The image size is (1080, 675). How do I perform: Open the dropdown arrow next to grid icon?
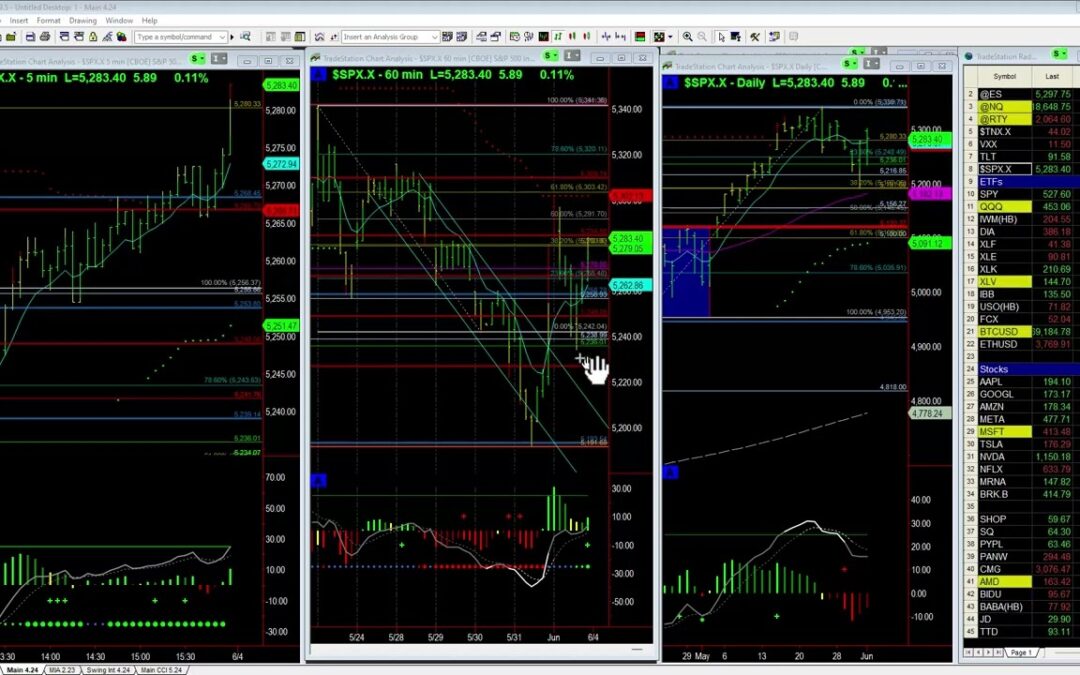coord(670,37)
